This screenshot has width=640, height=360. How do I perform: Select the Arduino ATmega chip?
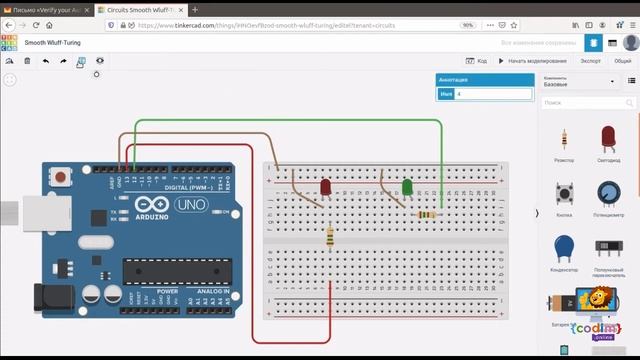pyautogui.click(x=177, y=271)
